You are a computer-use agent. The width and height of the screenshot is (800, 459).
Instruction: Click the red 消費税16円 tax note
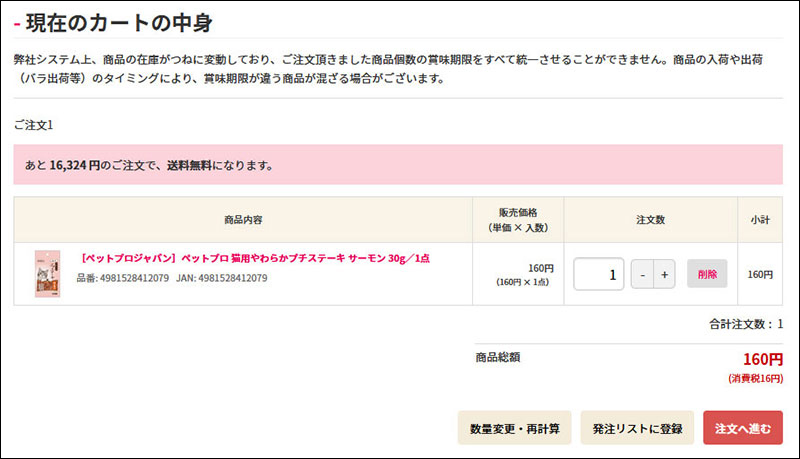[755, 379]
